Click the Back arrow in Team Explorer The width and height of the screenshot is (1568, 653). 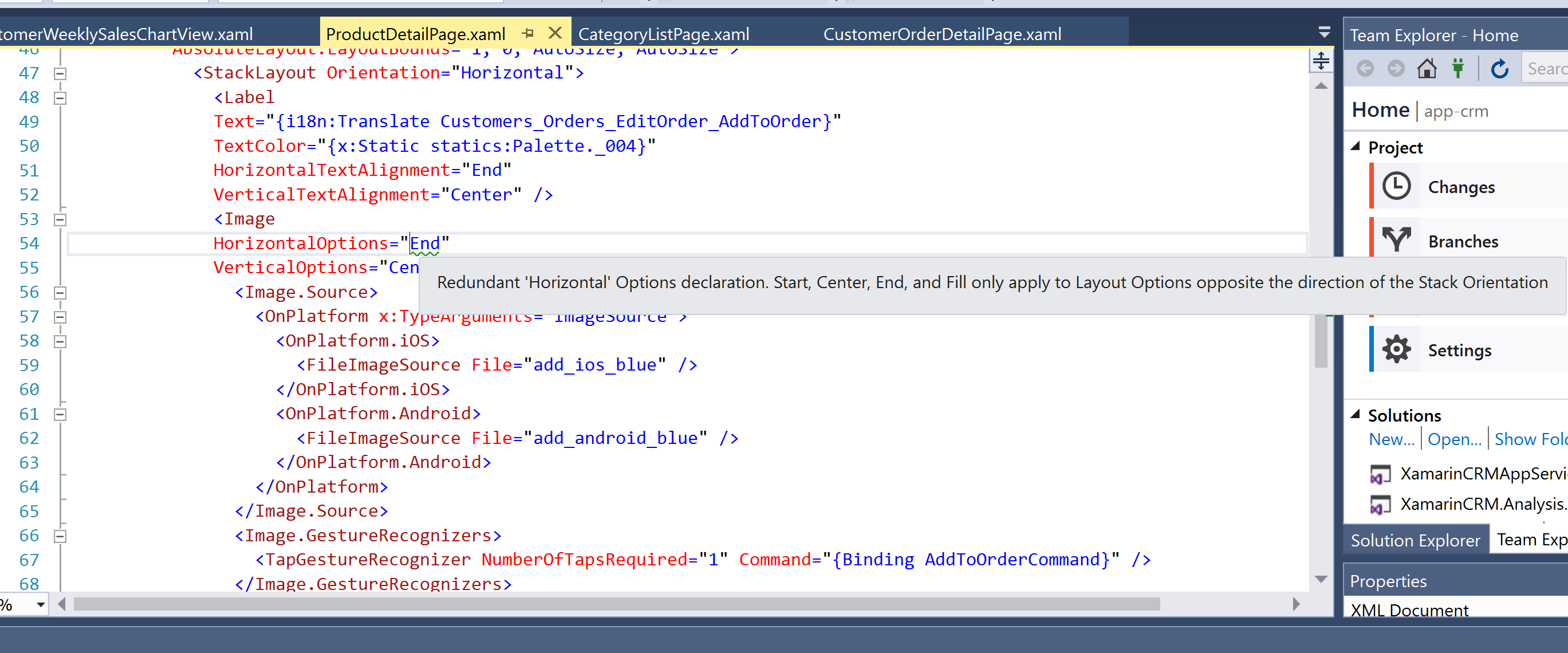1365,69
